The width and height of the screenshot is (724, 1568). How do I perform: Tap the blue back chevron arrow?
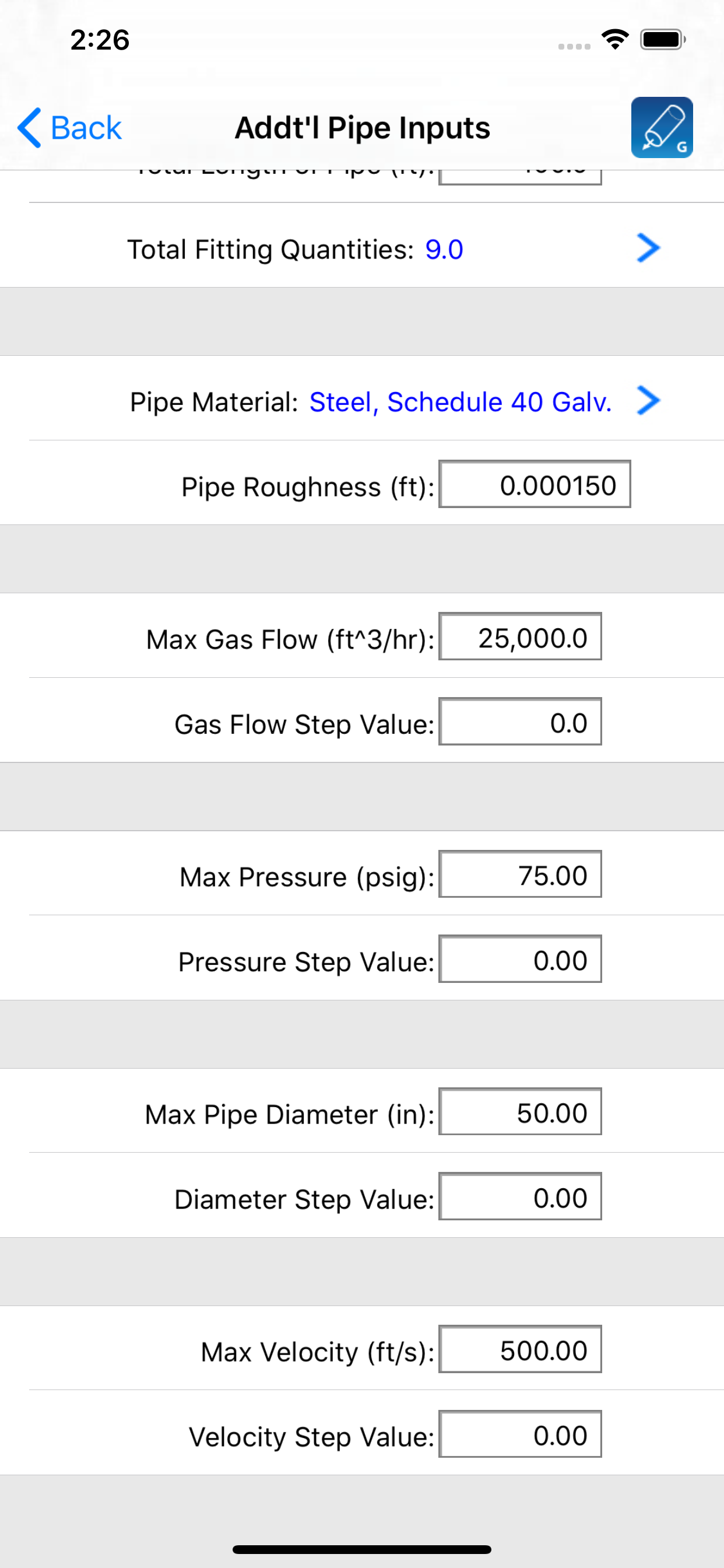pos(29,128)
